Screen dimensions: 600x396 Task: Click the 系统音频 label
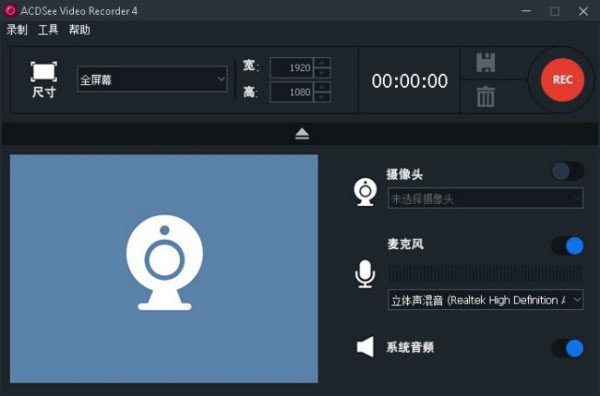[x=410, y=347]
